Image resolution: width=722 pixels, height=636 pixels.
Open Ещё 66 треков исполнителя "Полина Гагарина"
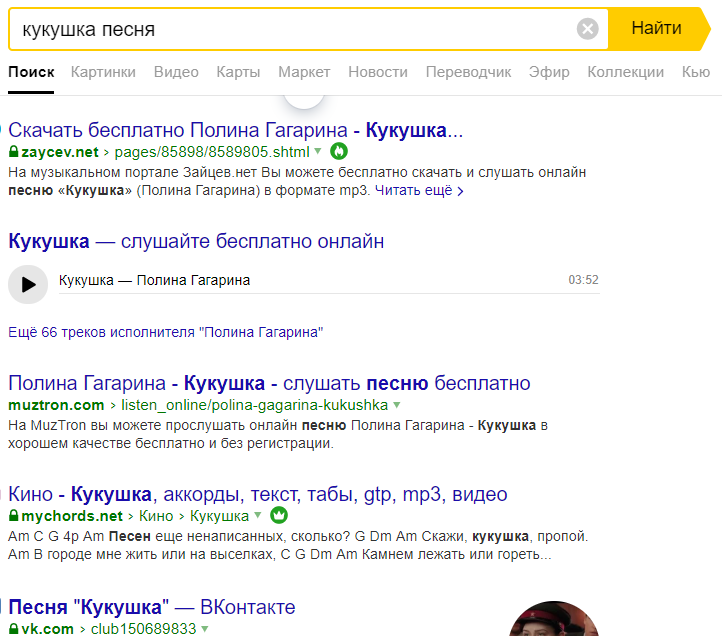(166, 332)
